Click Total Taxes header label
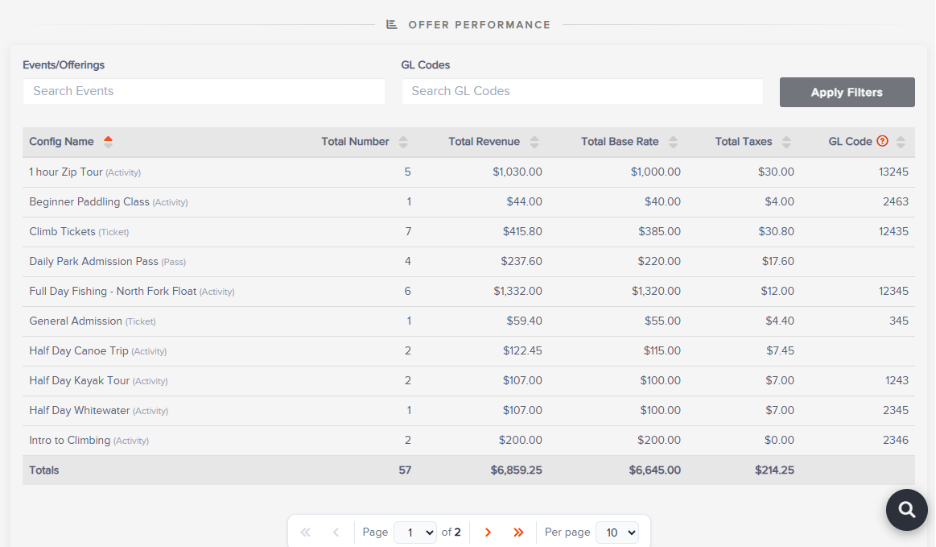 (744, 142)
